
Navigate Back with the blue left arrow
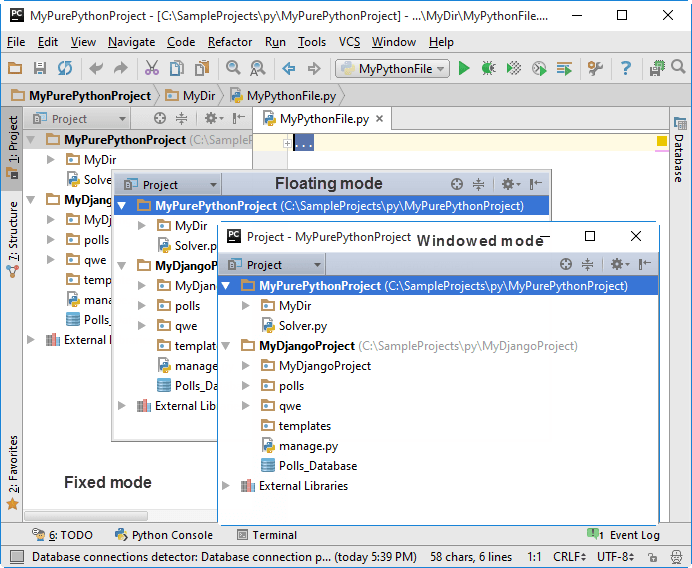(289, 68)
